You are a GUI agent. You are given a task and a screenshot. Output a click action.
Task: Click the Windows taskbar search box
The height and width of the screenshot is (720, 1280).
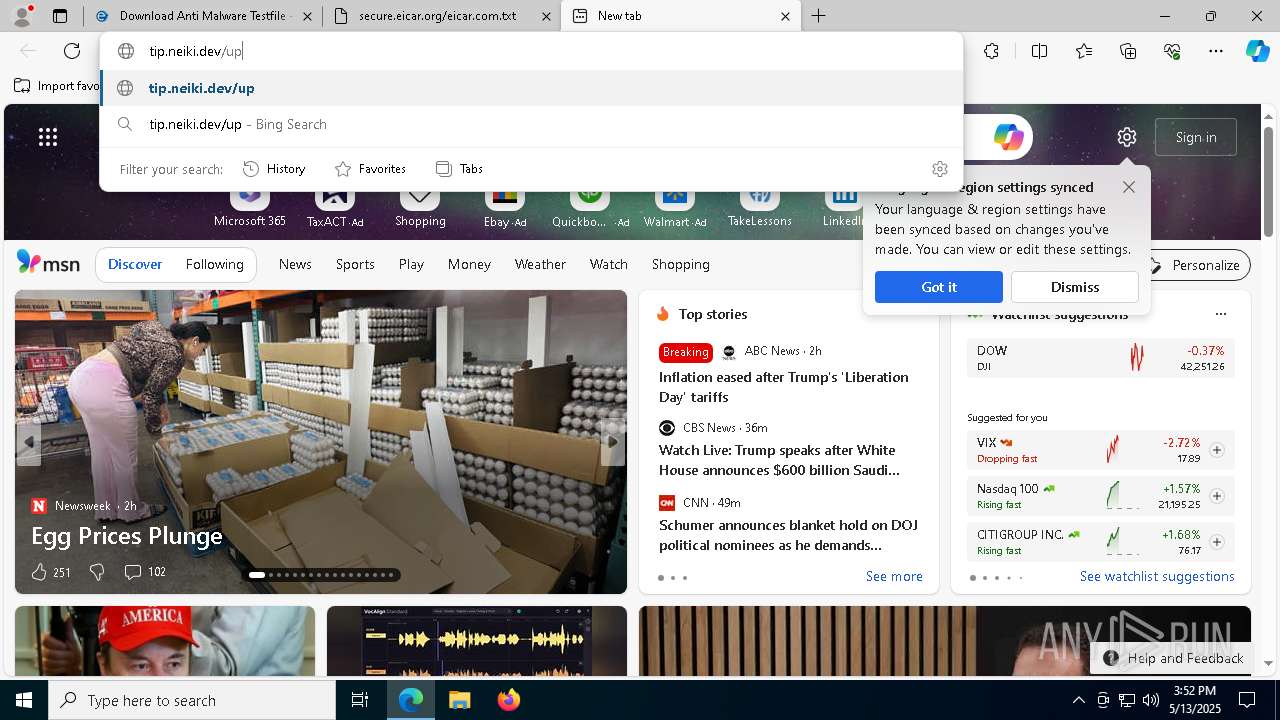coord(192,700)
